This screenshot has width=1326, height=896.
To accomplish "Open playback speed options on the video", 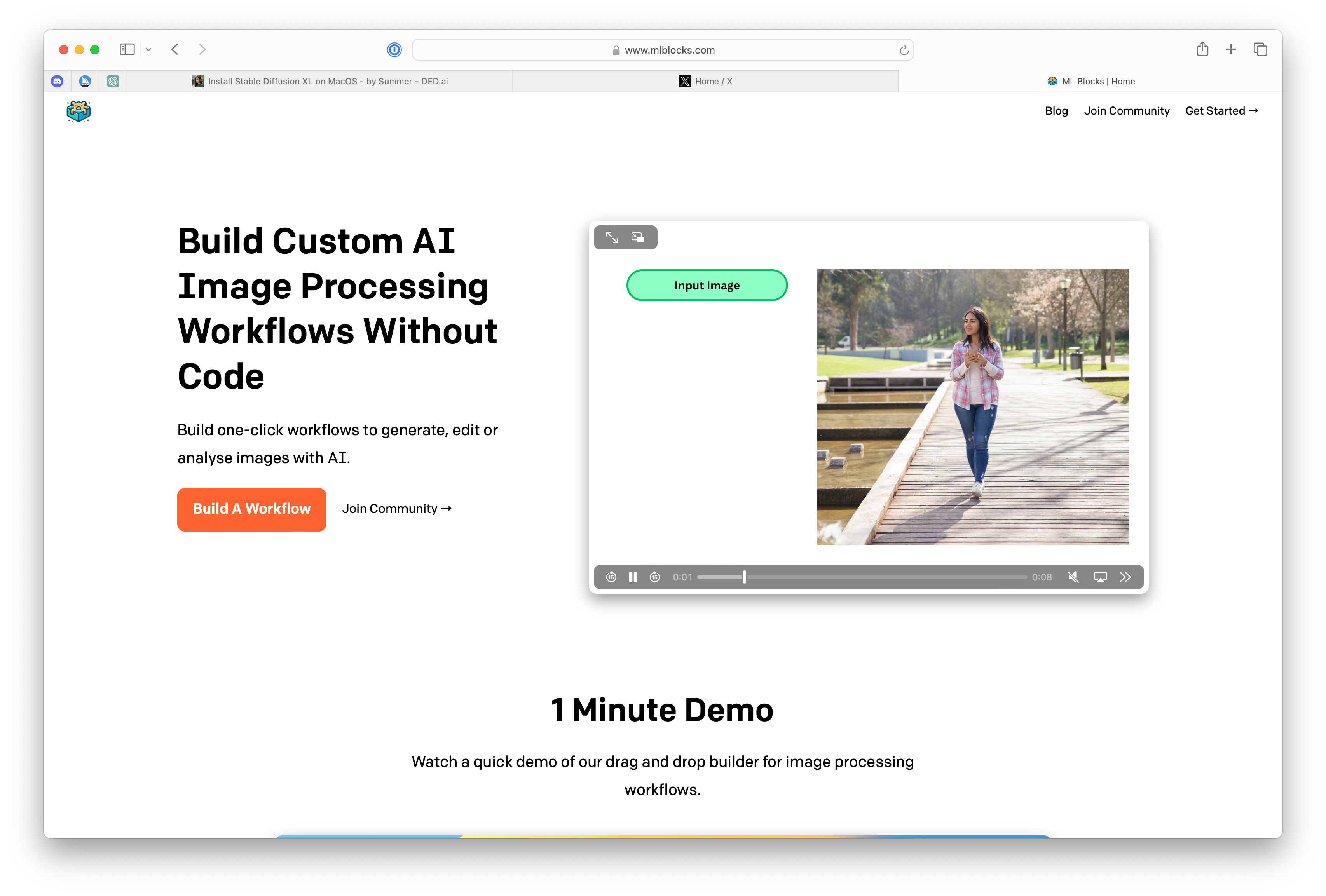I will point(1126,577).
